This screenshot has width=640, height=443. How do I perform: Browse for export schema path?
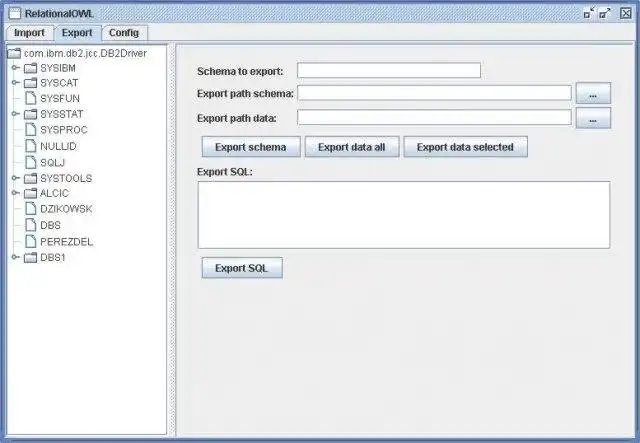point(593,93)
